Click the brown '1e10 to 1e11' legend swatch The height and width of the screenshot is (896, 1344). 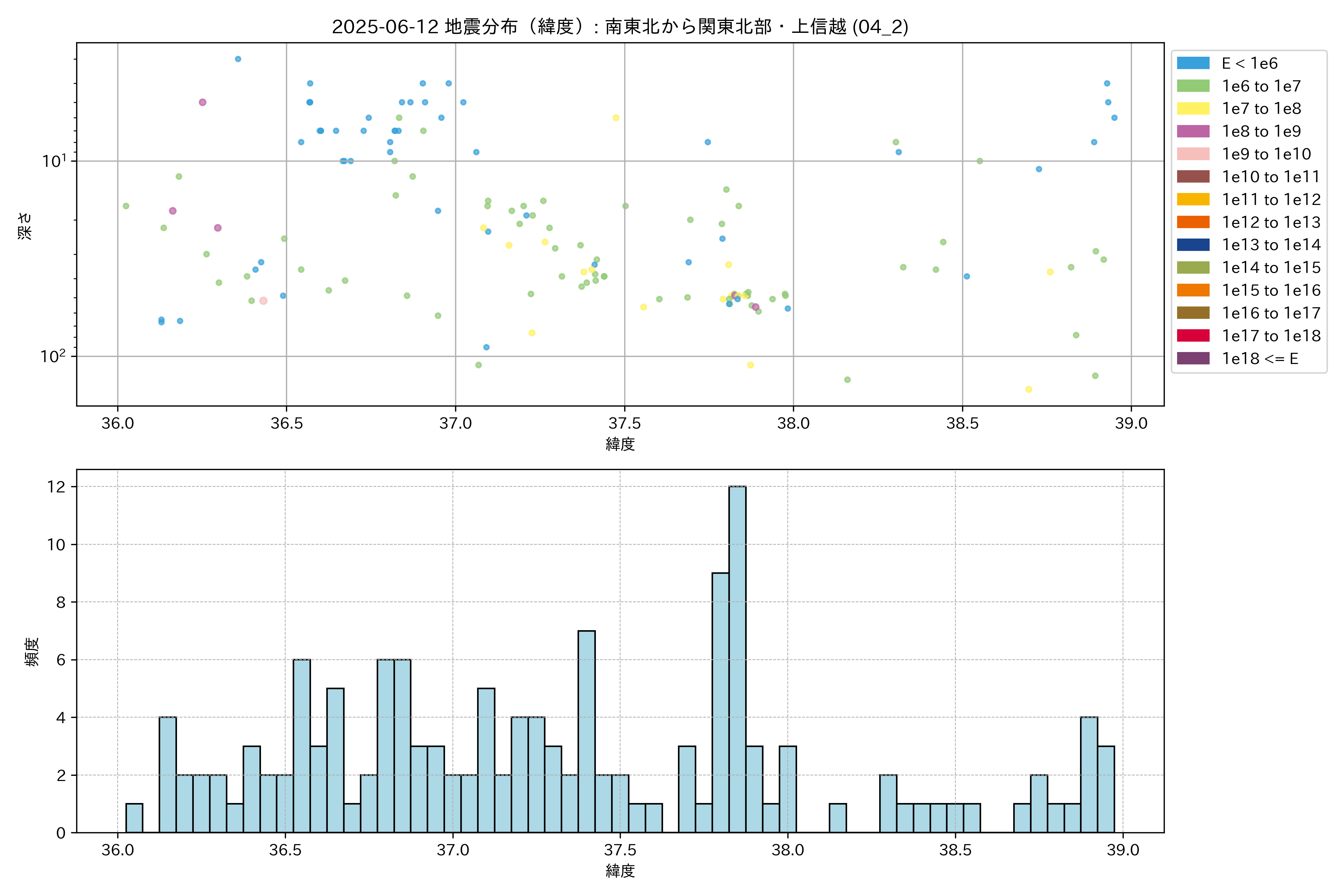tap(1193, 177)
